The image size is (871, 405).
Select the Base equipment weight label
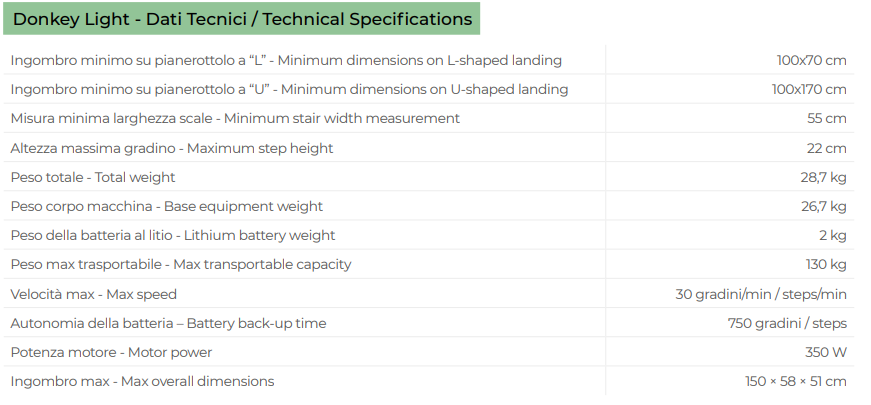(167, 206)
